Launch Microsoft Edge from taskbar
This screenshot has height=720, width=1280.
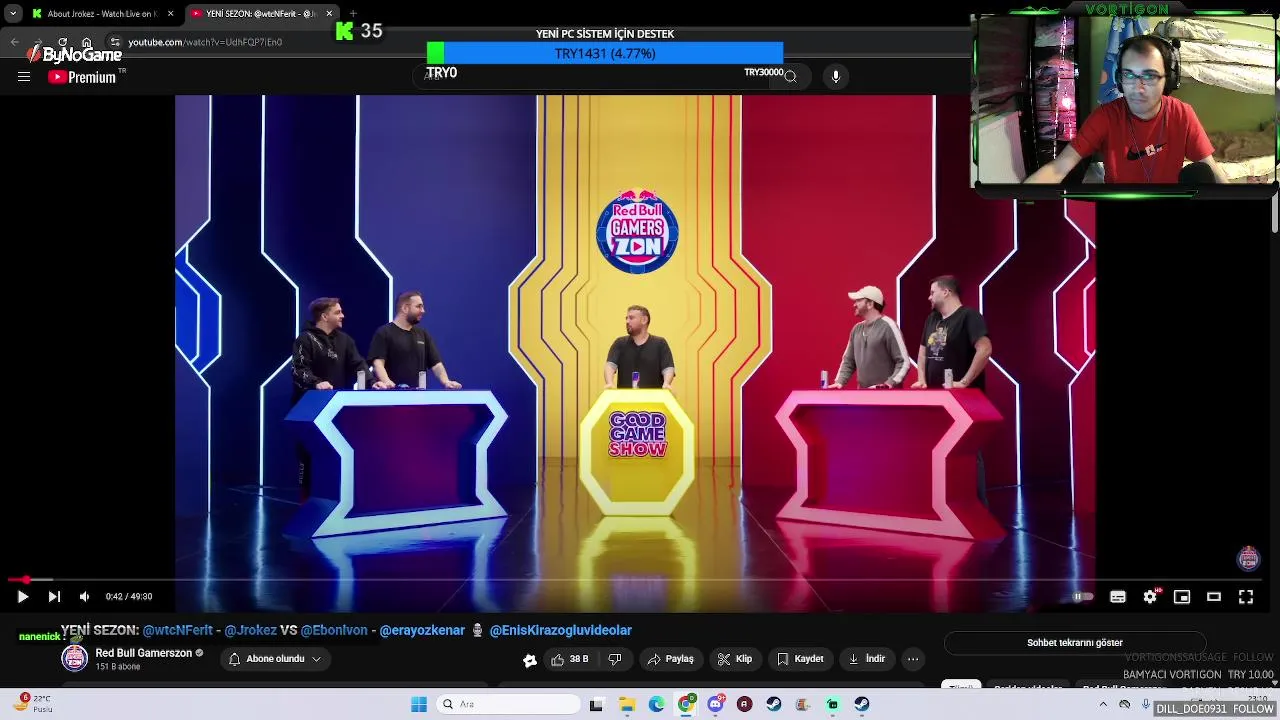[x=656, y=704]
